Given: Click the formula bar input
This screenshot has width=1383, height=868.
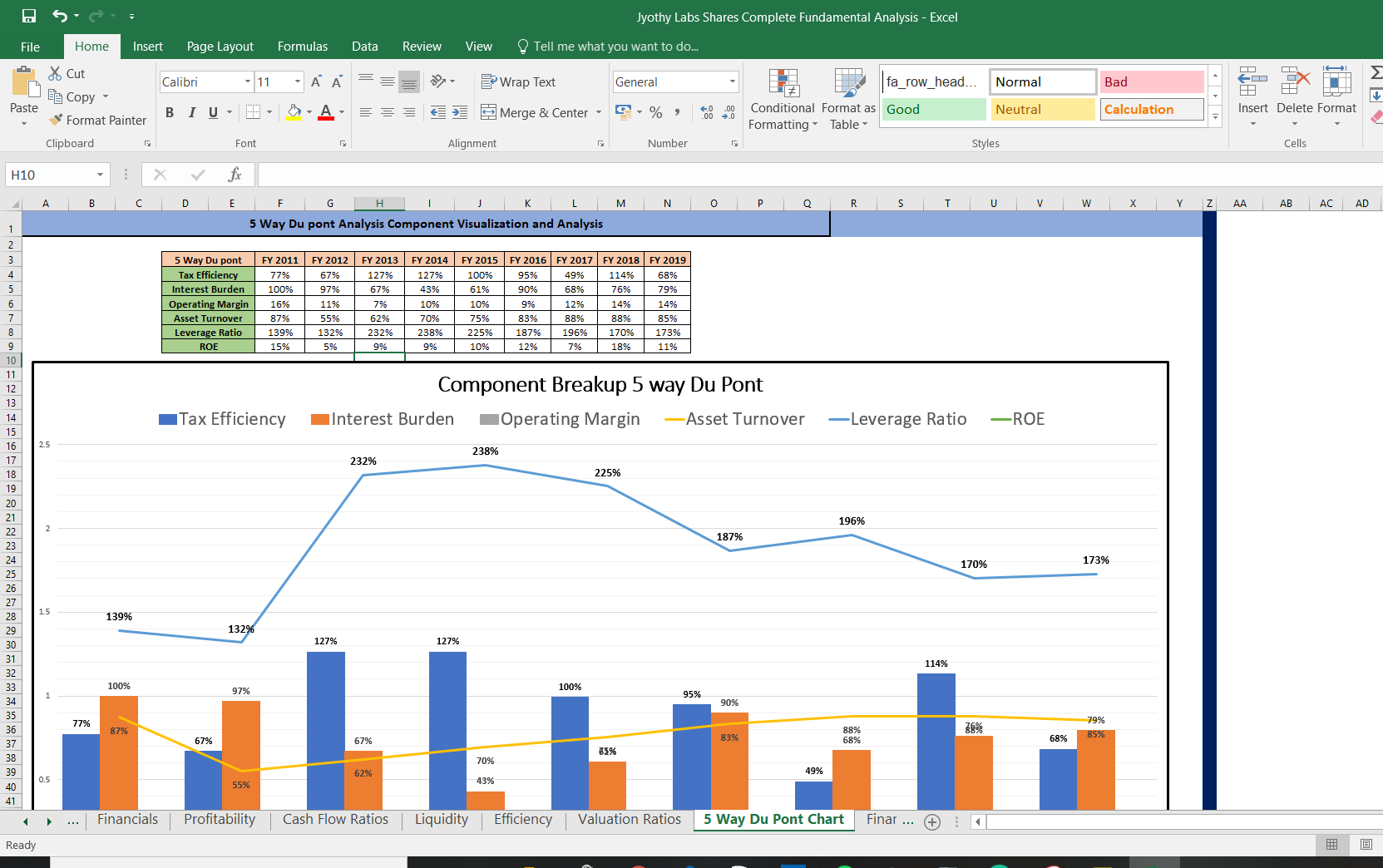Looking at the screenshot, I should (819, 175).
